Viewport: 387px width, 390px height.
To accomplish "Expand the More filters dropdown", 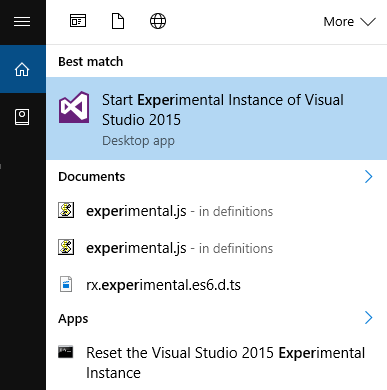I will point(349,22).
